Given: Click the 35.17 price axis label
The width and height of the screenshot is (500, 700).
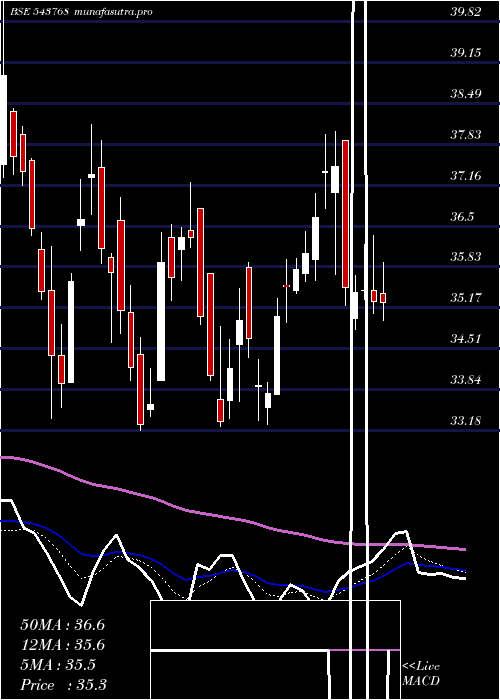Looking at the screenshot, I should click(x=466, y=298).
